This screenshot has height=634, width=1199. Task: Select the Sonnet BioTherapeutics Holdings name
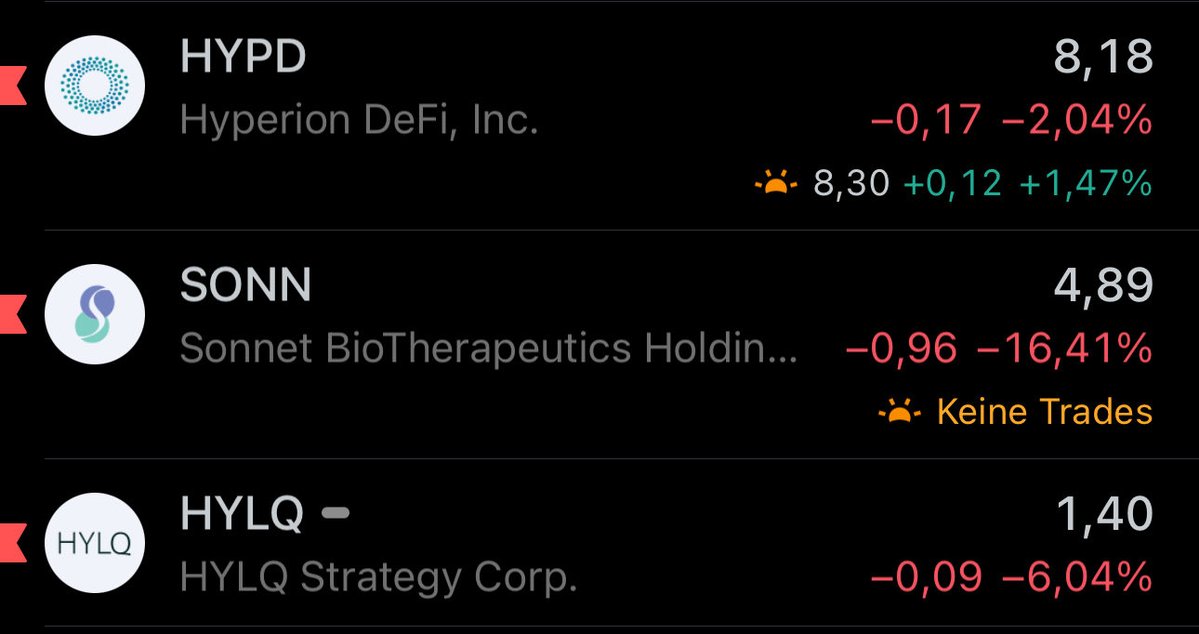pyautogui.click(x=489, y=349)
